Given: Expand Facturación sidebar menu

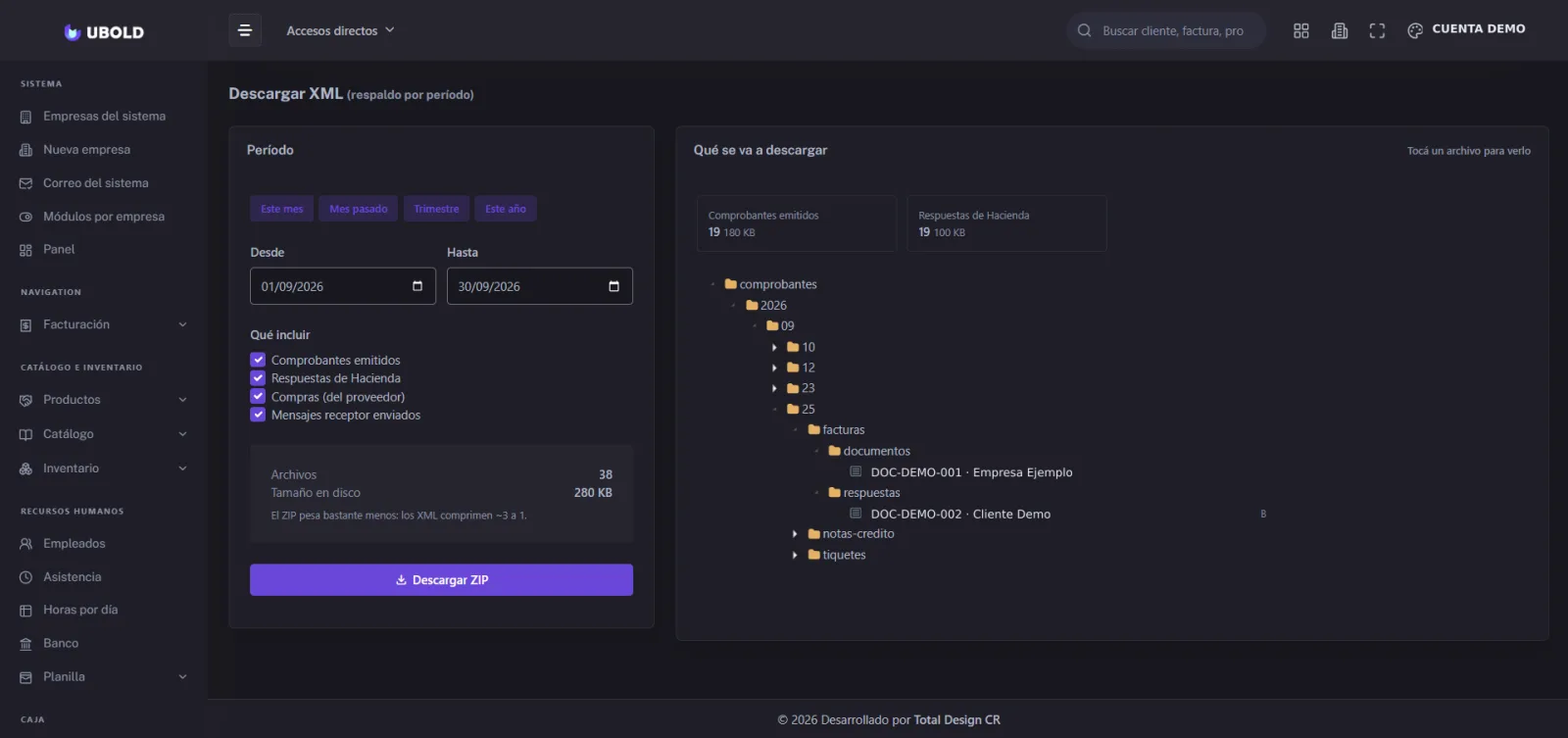Looking at the screenshot, I should tap(104, 324).
